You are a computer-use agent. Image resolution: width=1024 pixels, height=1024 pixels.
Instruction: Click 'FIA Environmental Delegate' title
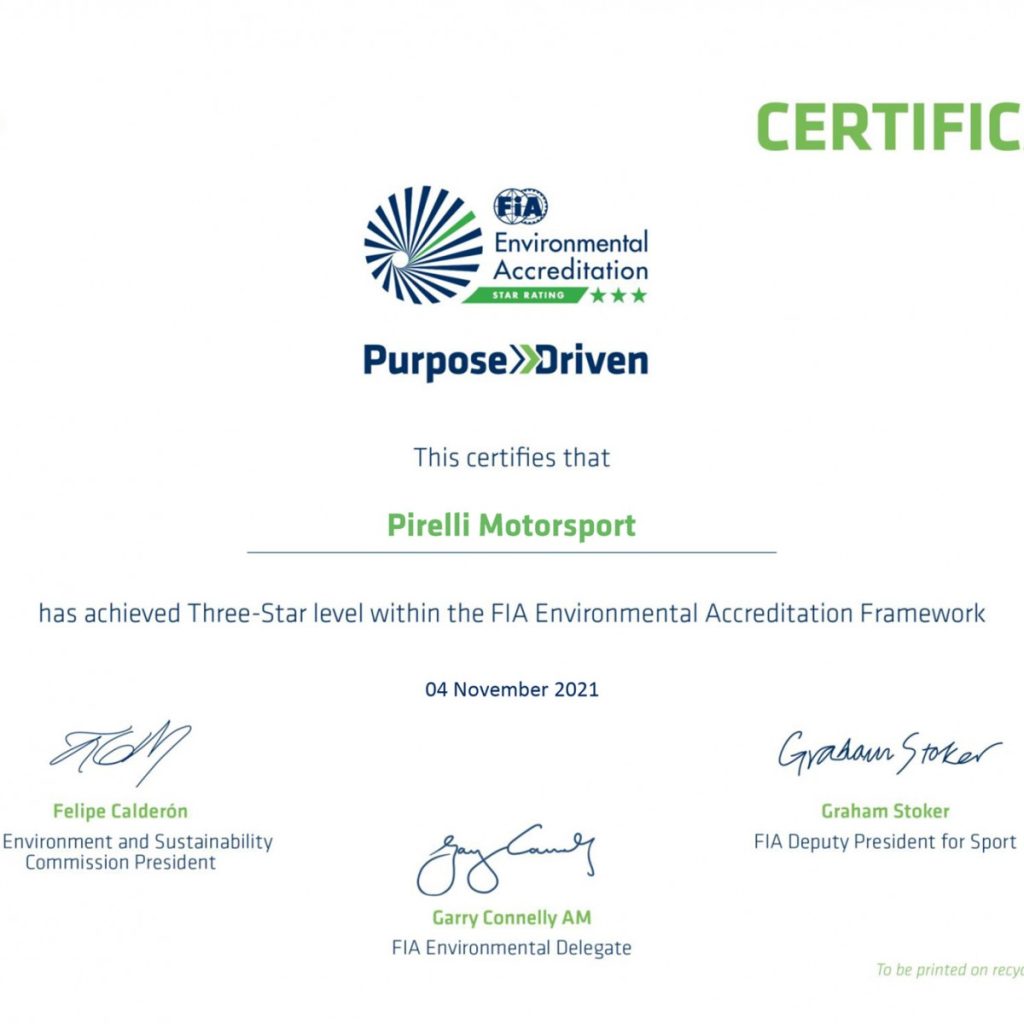512,948
